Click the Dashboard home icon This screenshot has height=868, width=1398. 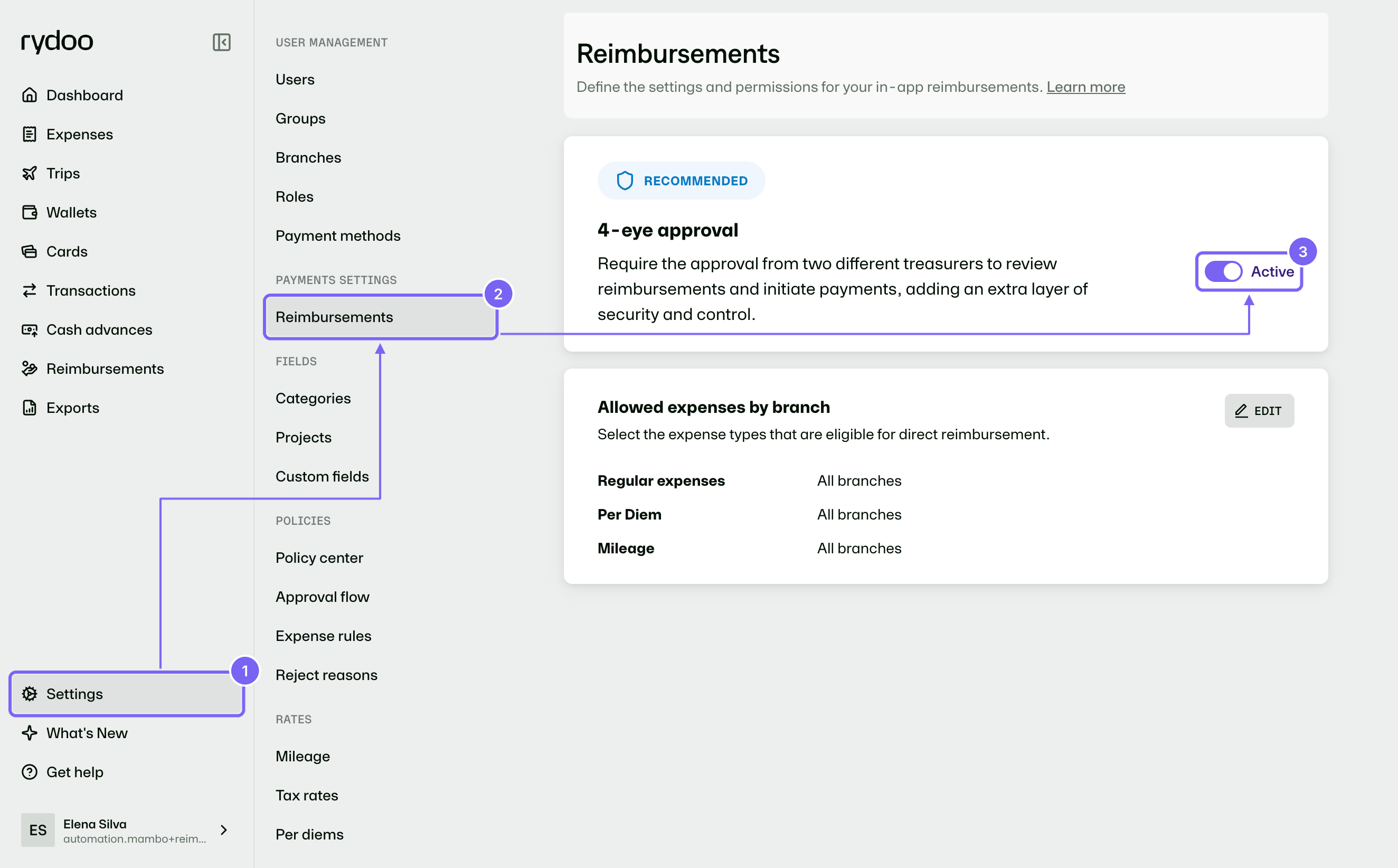coord(29,95)
